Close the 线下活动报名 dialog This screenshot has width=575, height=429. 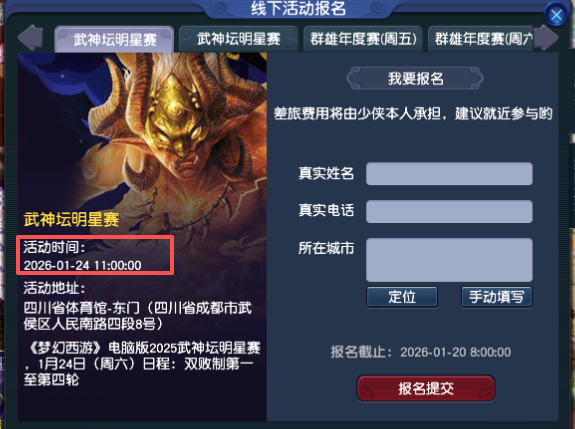point(556,15)
